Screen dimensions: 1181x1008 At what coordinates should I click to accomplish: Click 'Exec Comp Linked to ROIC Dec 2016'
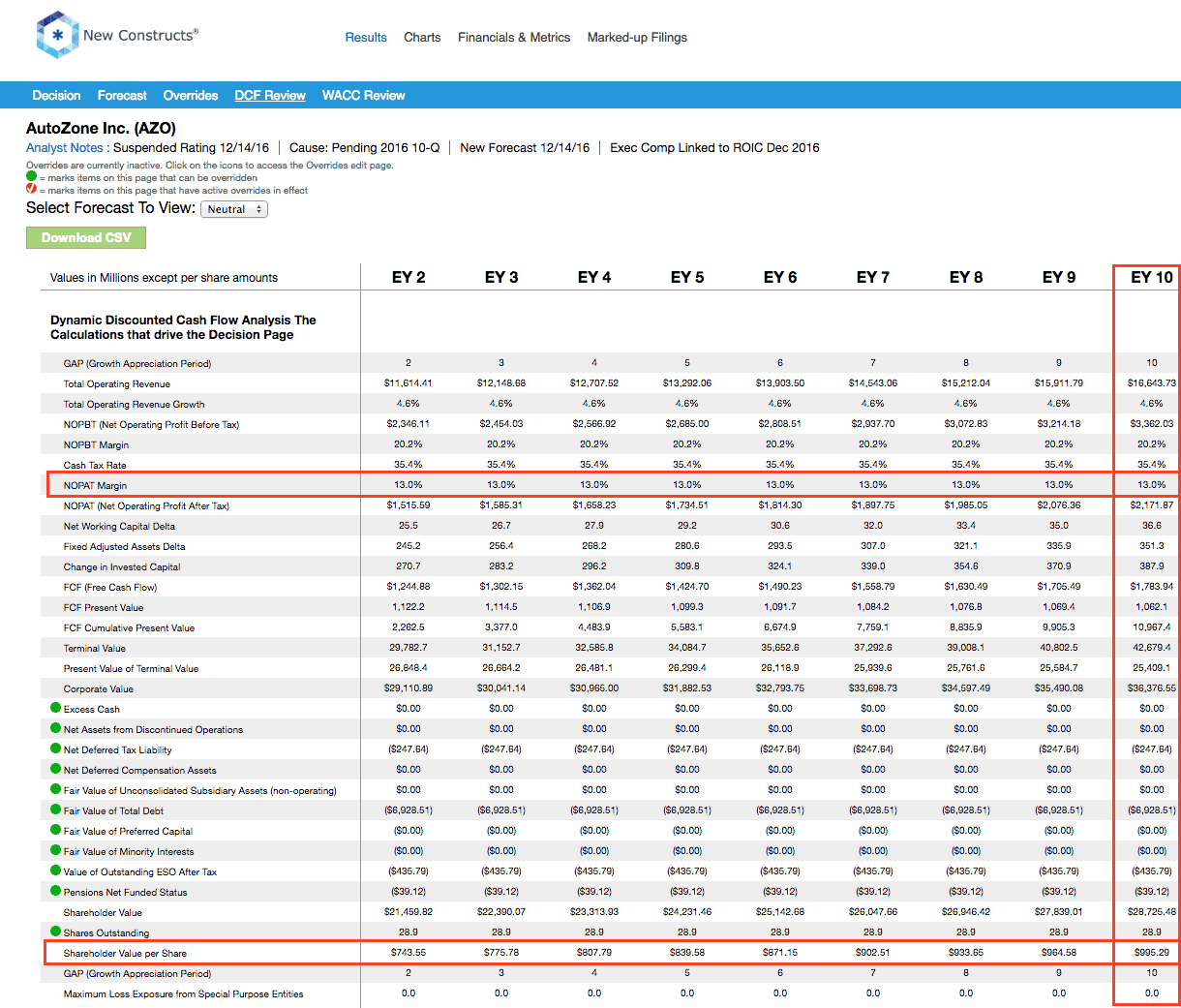(714, 148)
